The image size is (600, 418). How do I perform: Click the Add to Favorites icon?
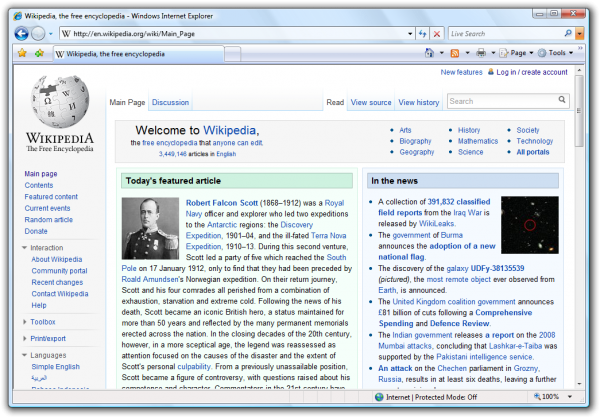[39, 53]
